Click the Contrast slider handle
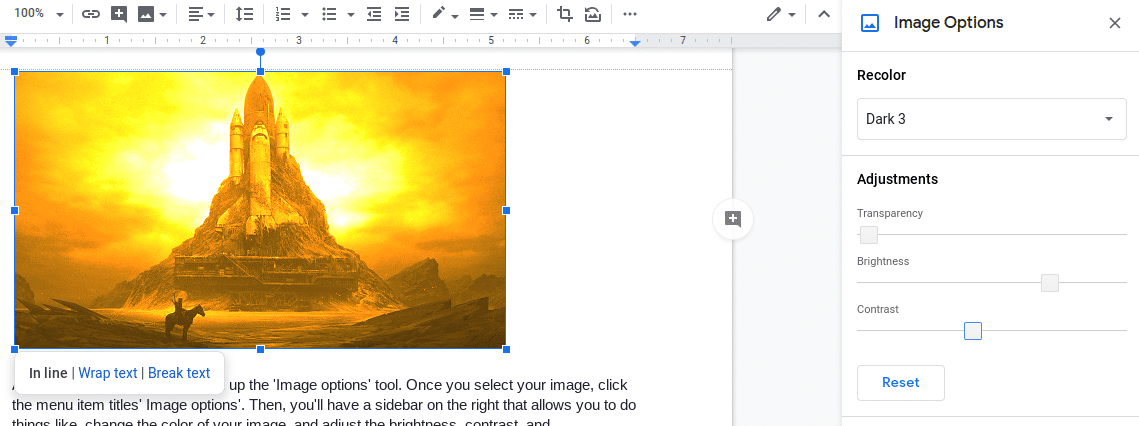Screen dimensions: 1139x426 pos(973,331)
